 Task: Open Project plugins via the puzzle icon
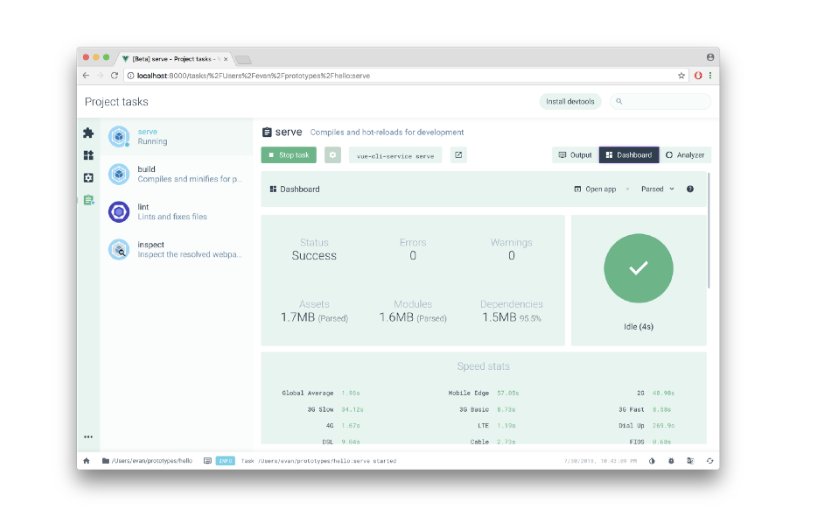[88, 133]
